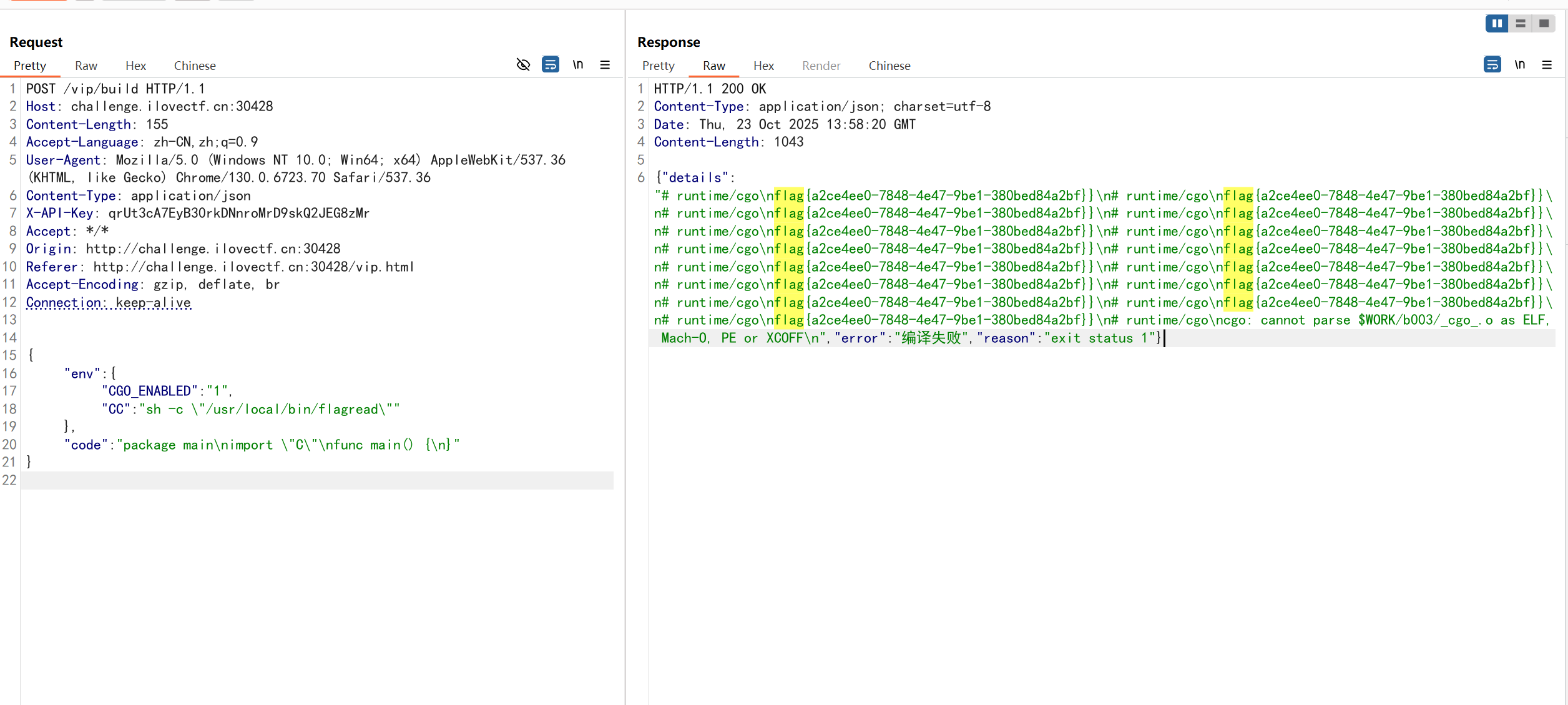Open the Response Chinese tab
Screen dimensions: 1568x705
tap(889, 66)
